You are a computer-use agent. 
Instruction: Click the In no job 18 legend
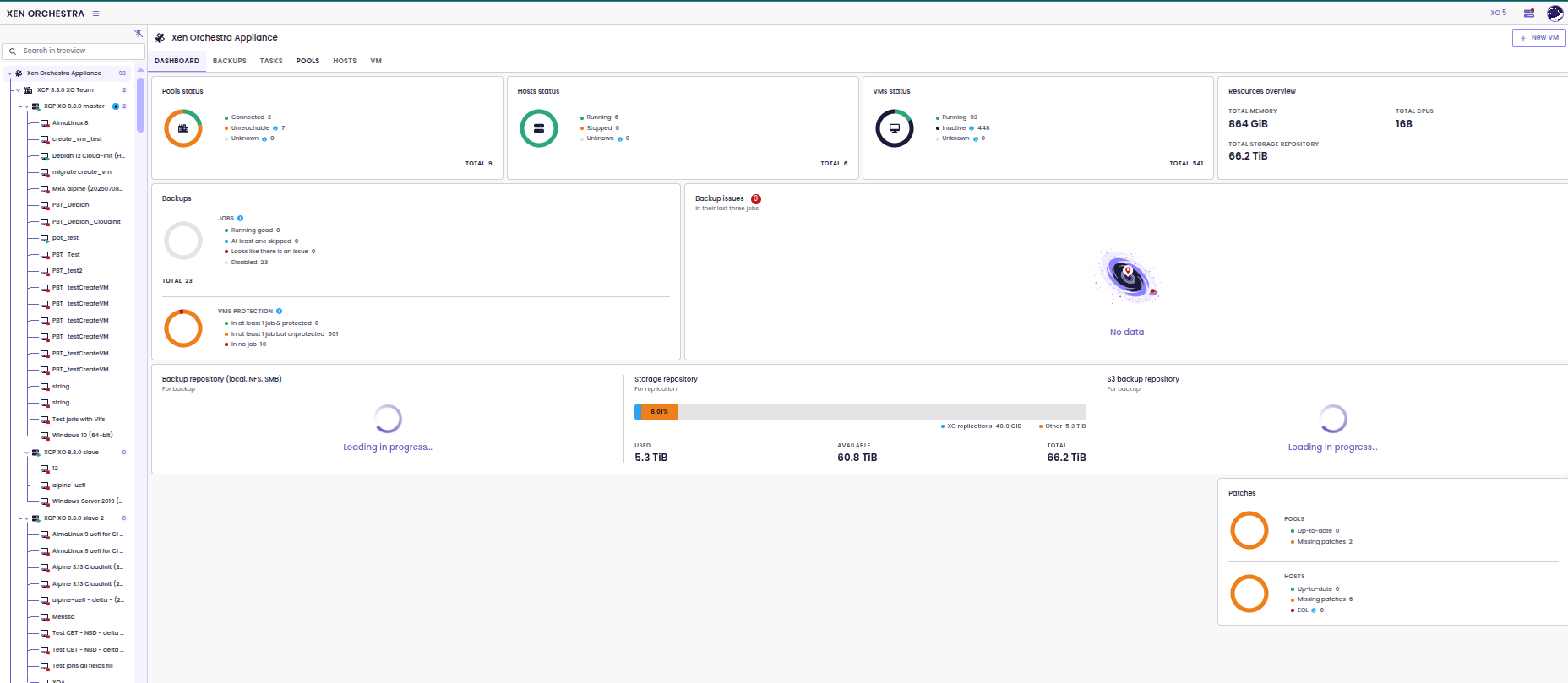pyautogui.click(x=245, y=344)
